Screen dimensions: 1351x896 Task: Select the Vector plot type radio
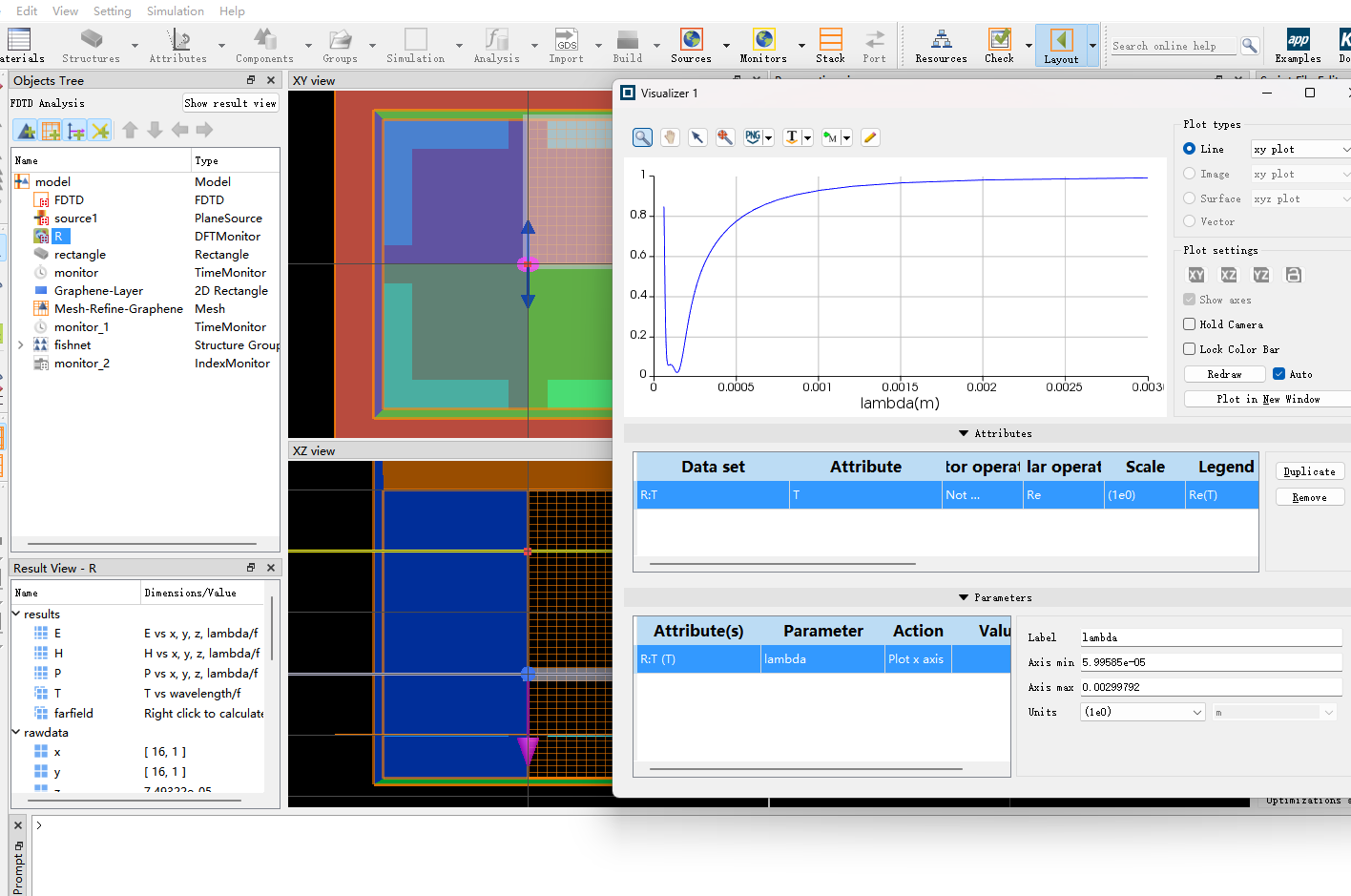tap(1190, 221)
